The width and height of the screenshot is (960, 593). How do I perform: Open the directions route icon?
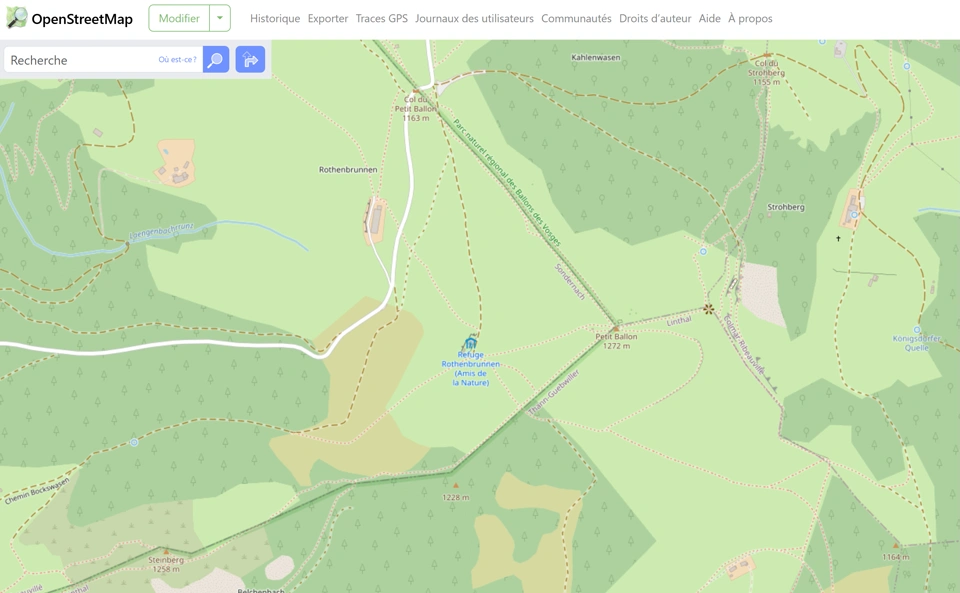[250, 59]
